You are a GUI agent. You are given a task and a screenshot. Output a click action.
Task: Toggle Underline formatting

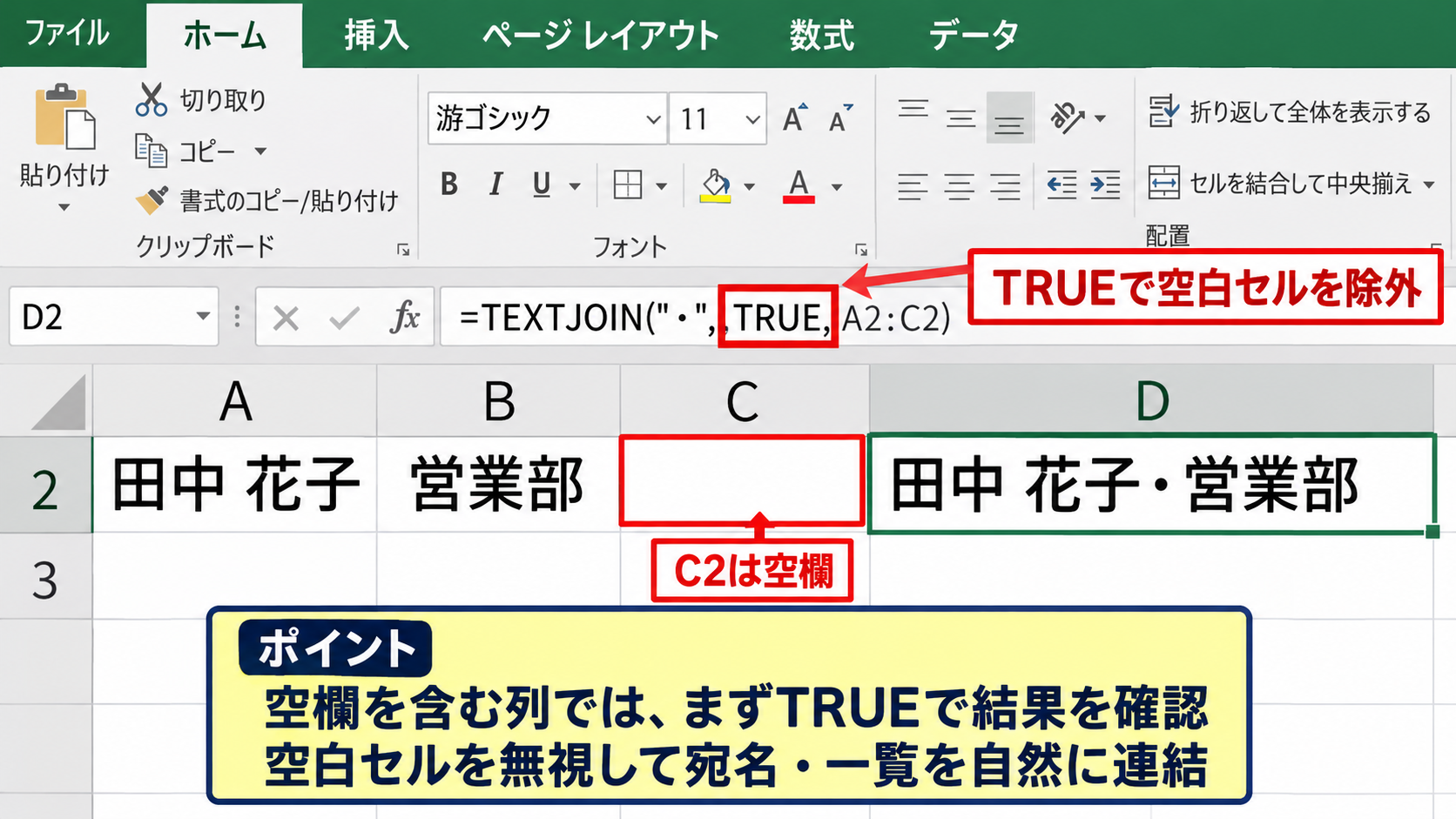pos(542,185)
